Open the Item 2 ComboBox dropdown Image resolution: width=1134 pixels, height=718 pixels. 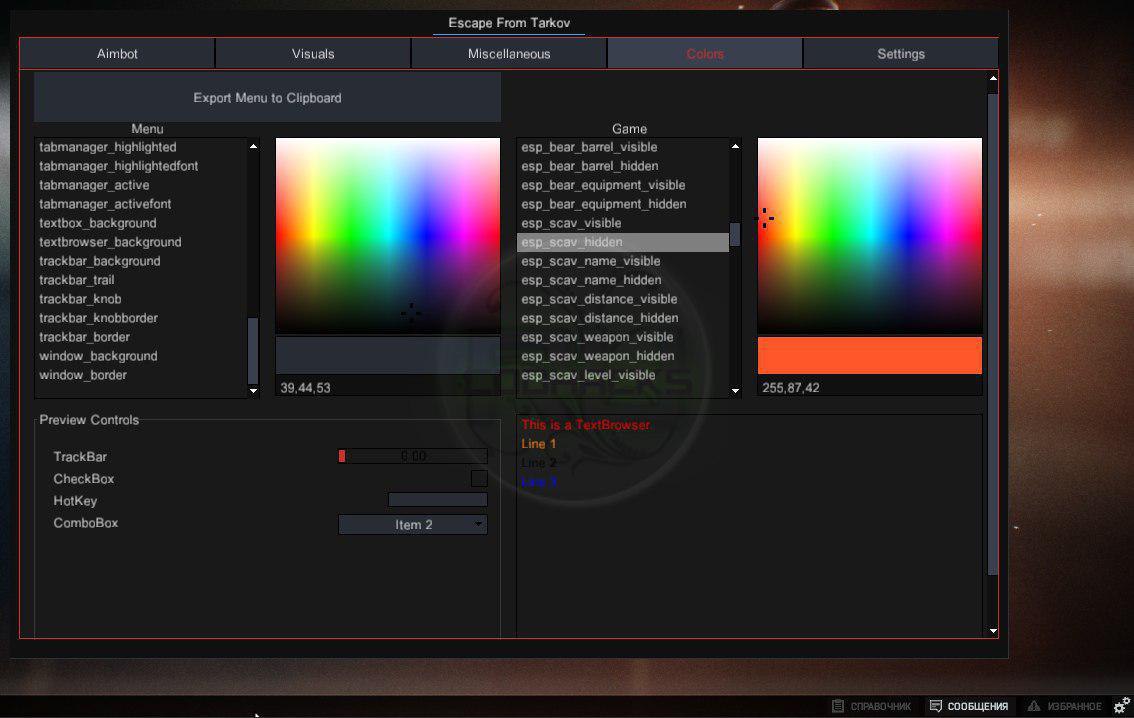[x=413, y=525]
